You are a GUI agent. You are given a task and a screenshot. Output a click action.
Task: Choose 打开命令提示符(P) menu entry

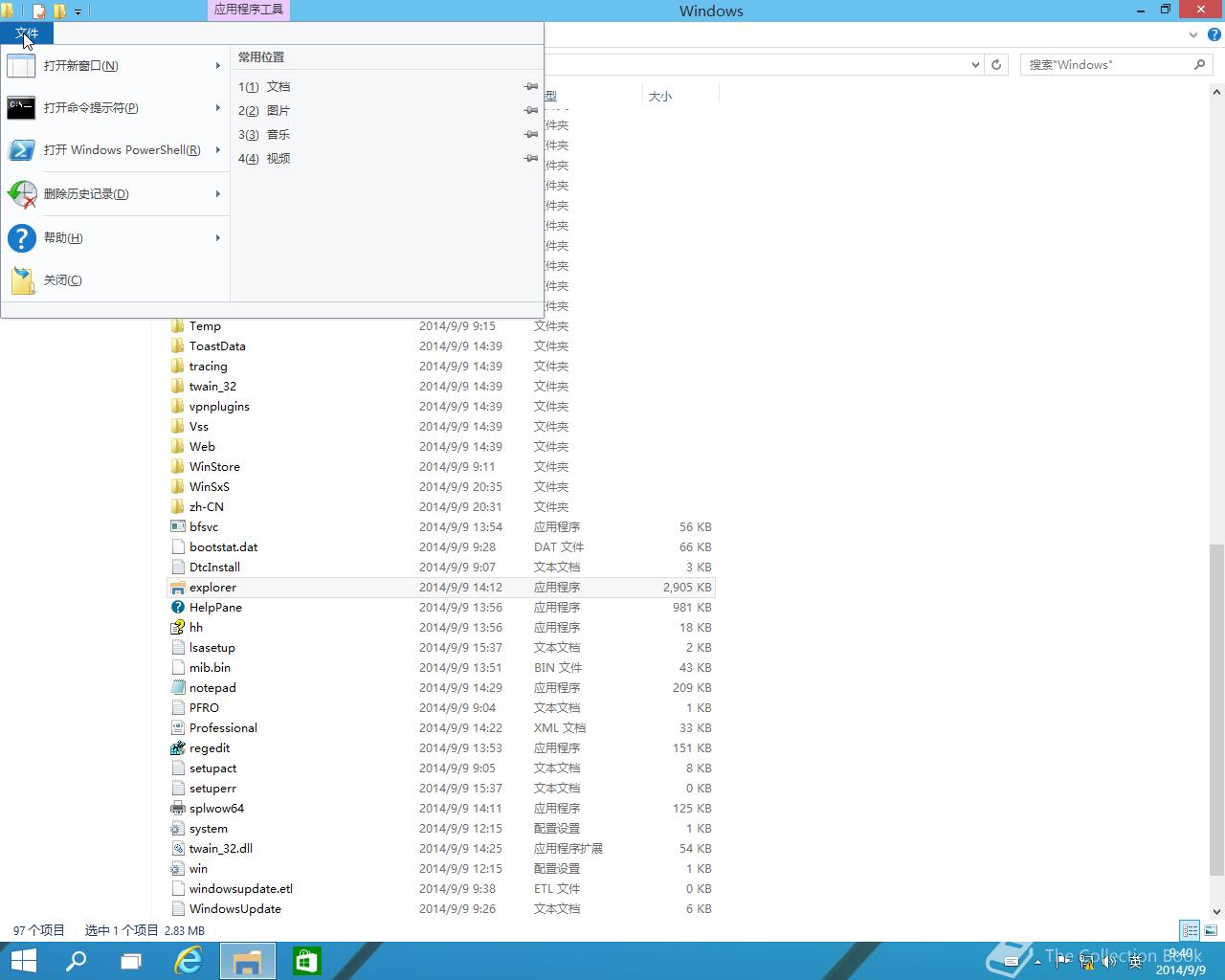pyautogui.click(x=115, y=108)
